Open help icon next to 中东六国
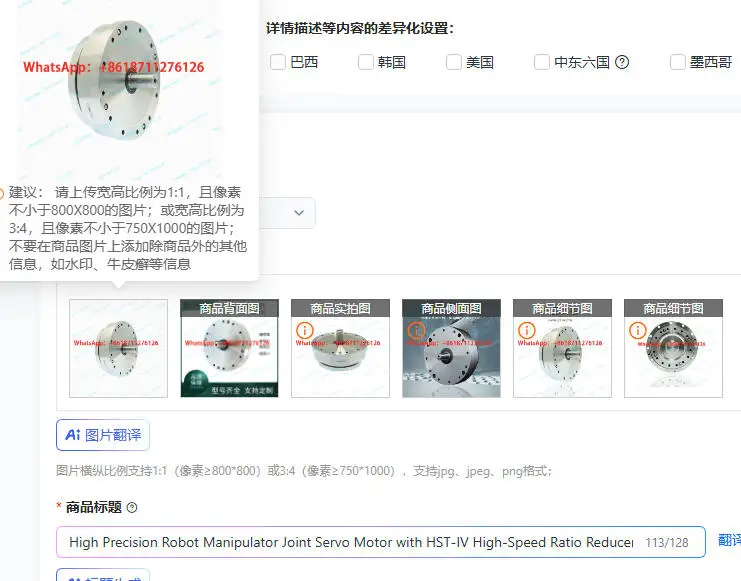The width and height of the screenshot is (741, 581). [622, 62]
